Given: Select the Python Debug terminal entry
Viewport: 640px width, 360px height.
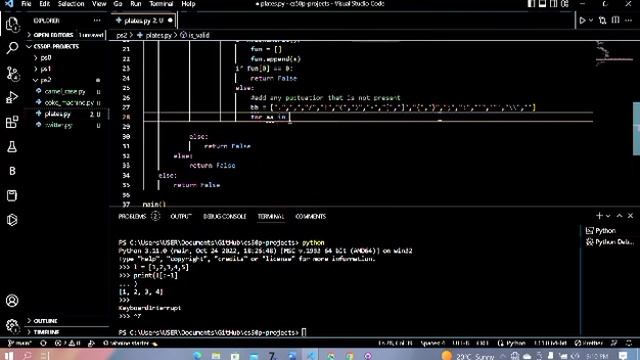Looking at the screenshot, I should pos(610,242).
